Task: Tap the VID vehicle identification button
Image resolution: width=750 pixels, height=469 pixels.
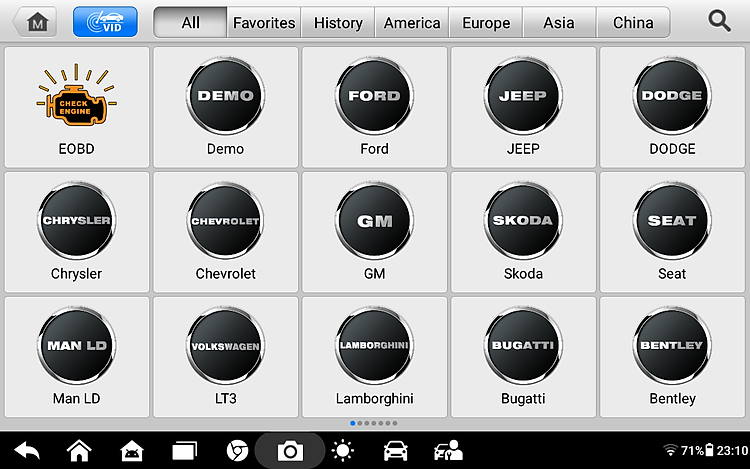Action: coord(105,22)
